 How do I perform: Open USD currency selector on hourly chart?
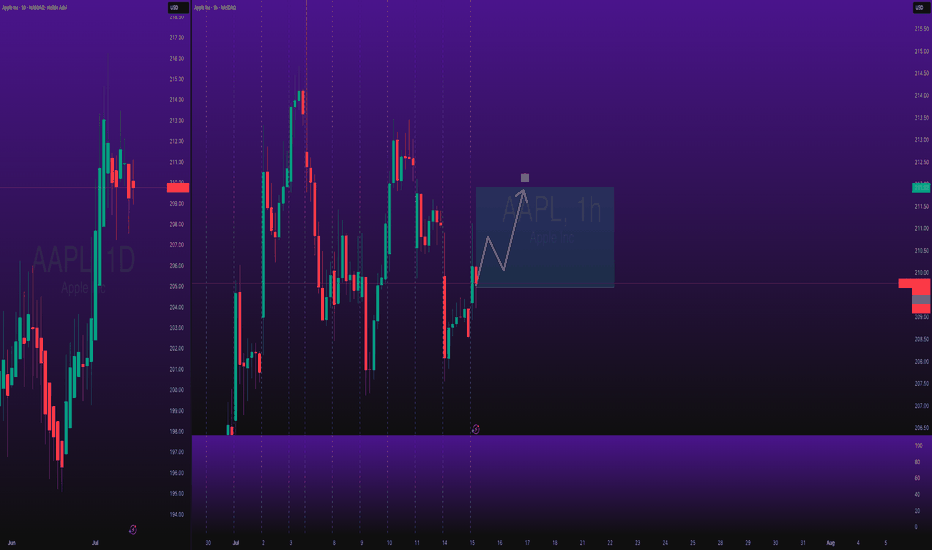coord(922,8)
